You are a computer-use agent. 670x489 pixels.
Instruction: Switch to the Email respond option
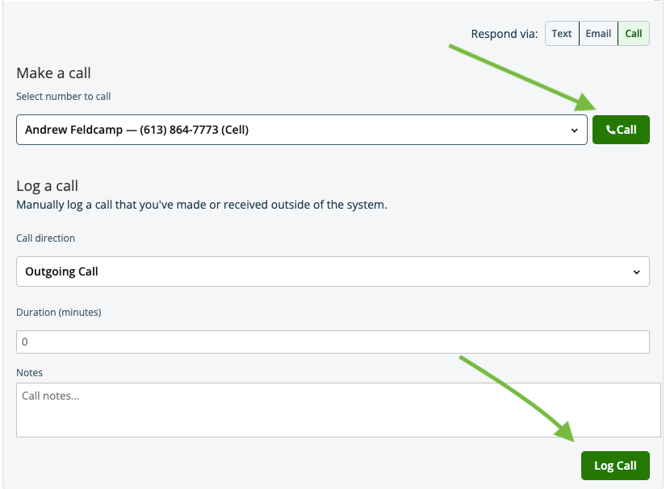tap(598, 34)
